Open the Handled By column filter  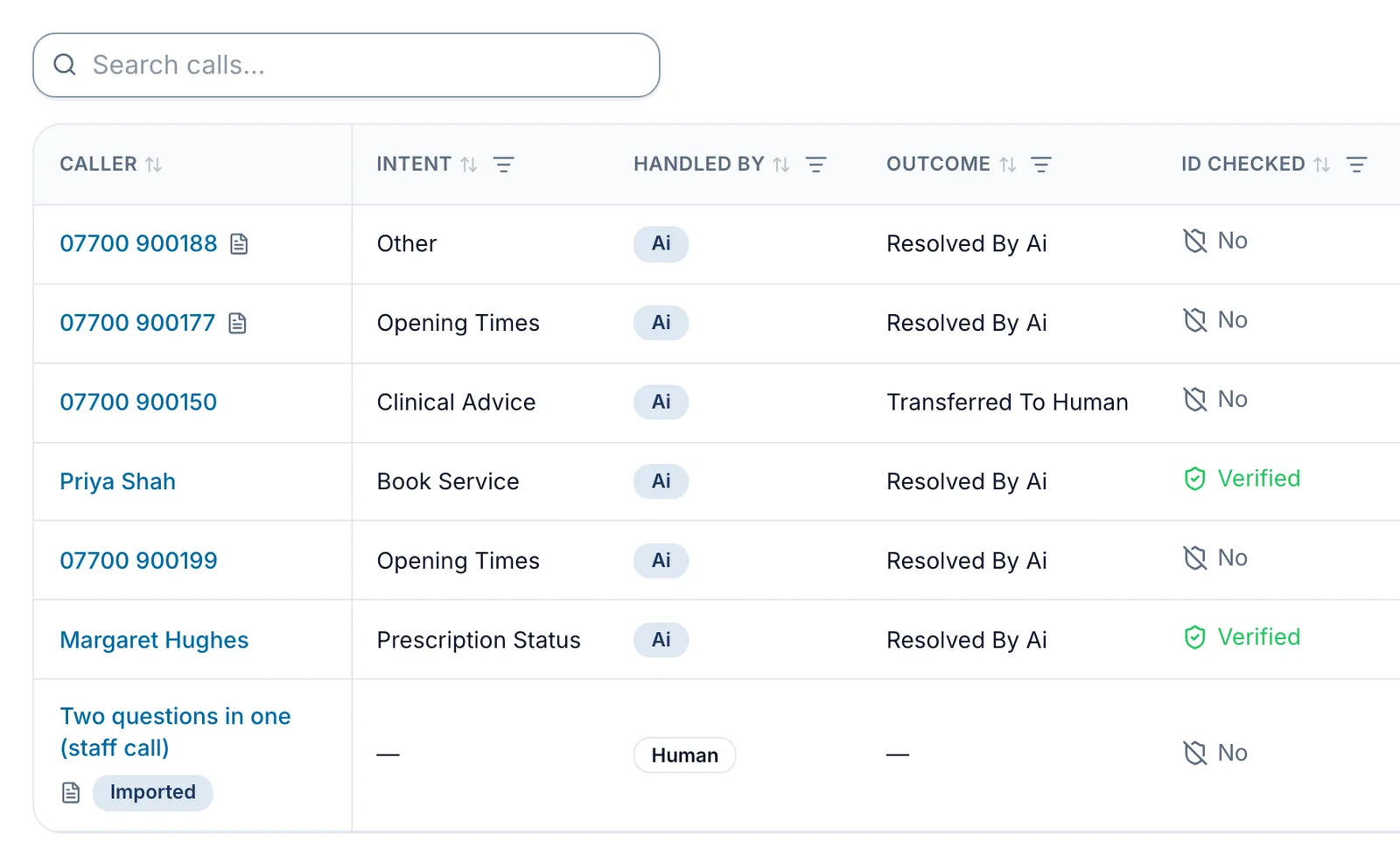coord(815,165)
